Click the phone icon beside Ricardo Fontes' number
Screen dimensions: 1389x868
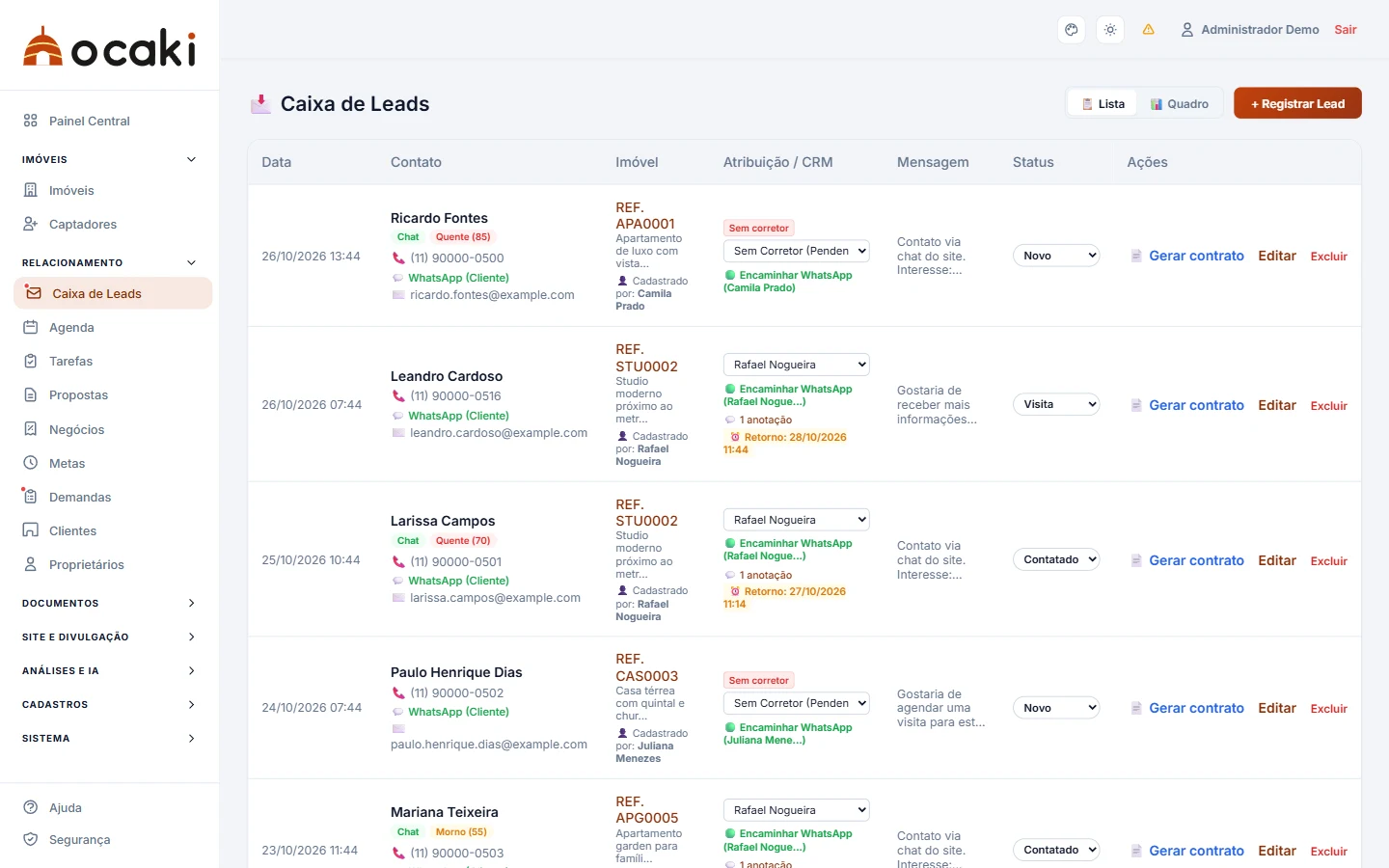(398, 258)
